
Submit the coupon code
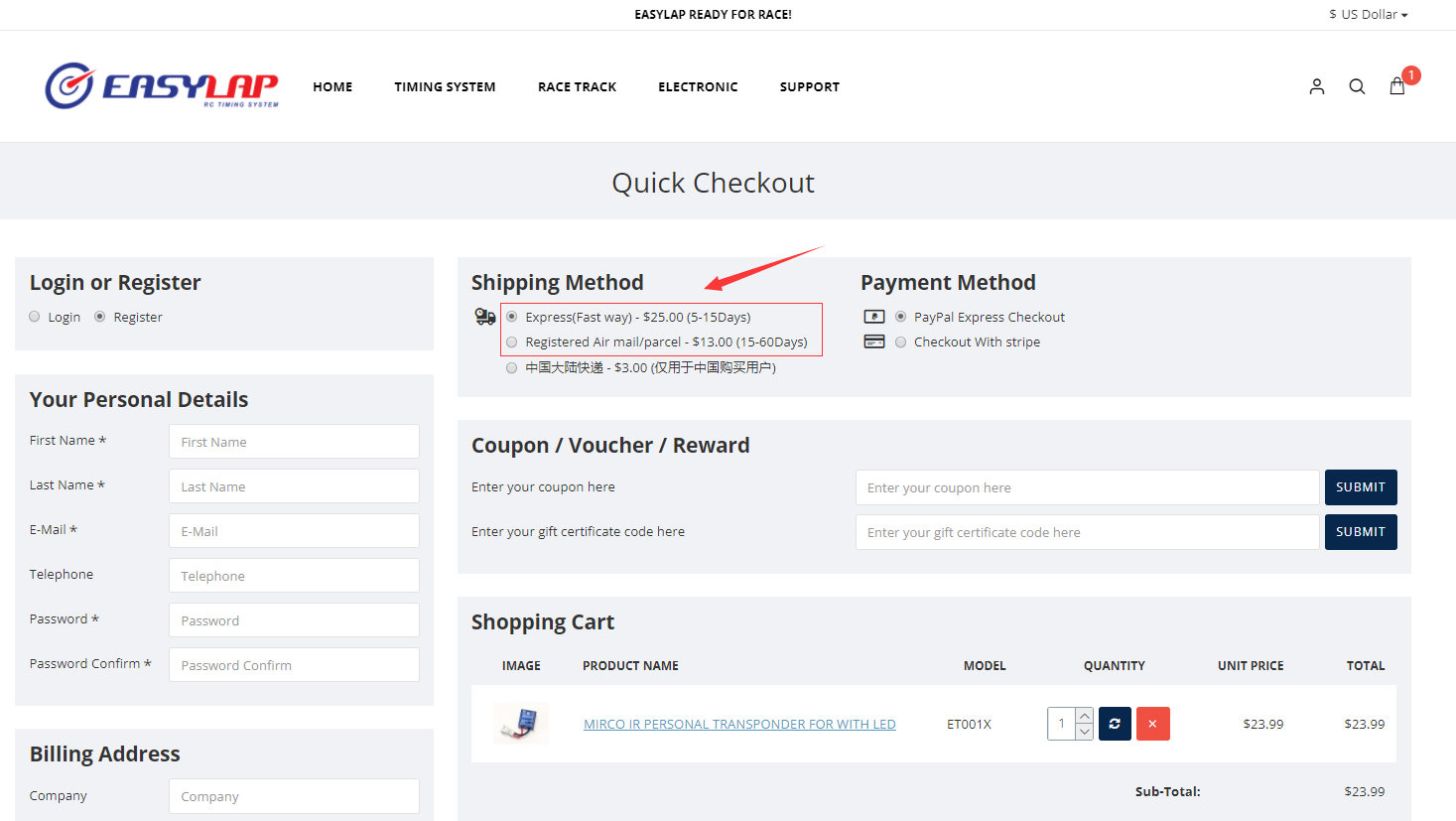click(x=1361, y=487)
